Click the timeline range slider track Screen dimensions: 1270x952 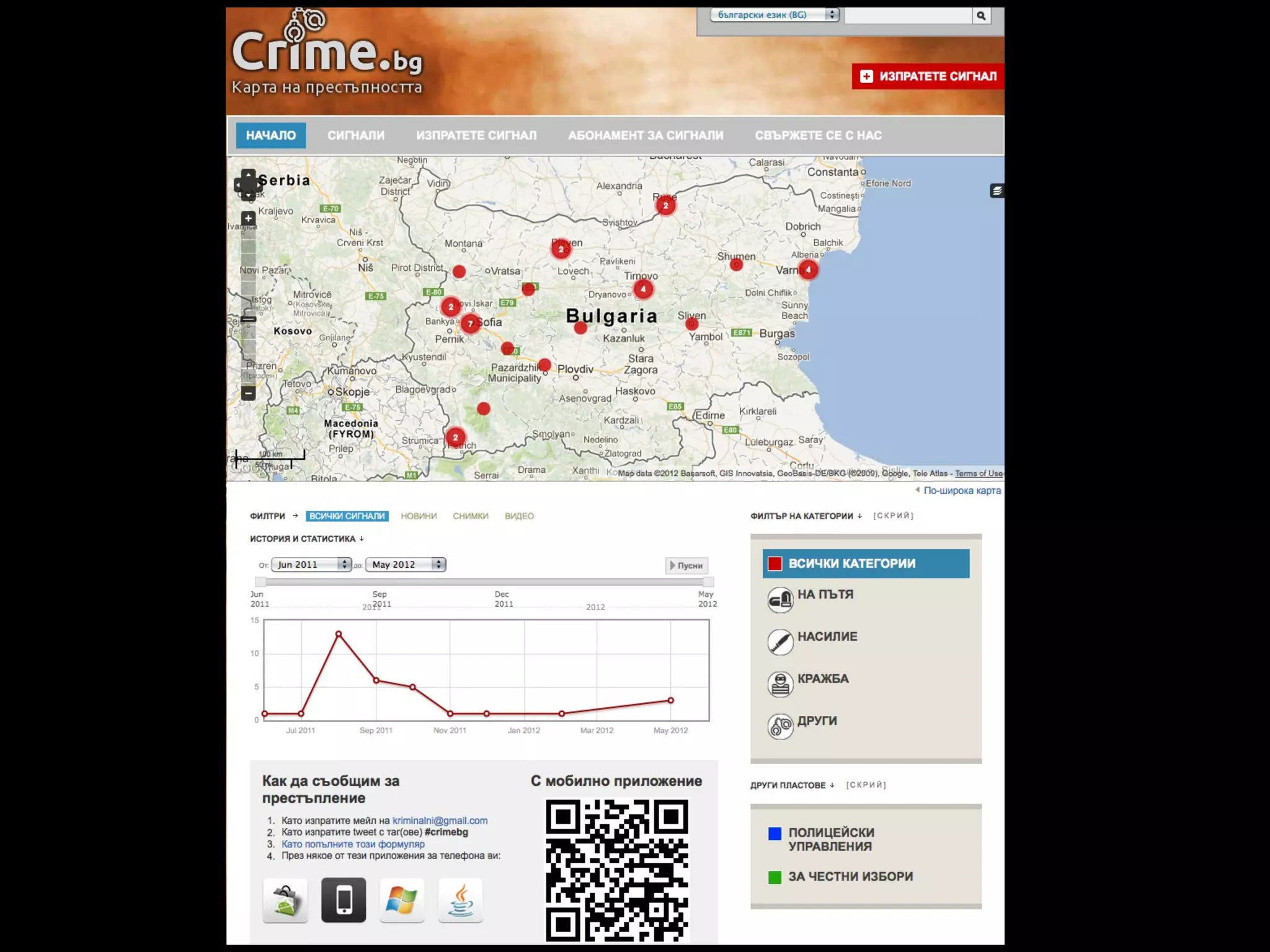(484, 581)
